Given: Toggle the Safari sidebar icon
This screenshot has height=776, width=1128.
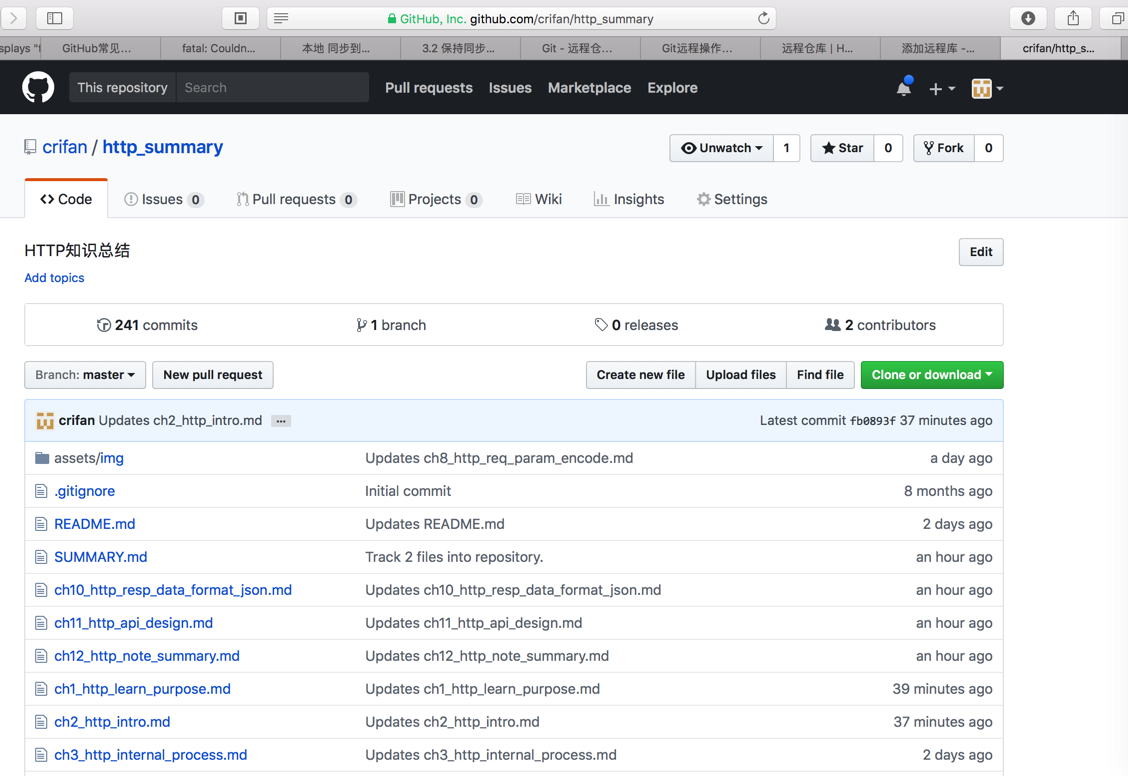Looking at the screenshot, I should (55, 18).
